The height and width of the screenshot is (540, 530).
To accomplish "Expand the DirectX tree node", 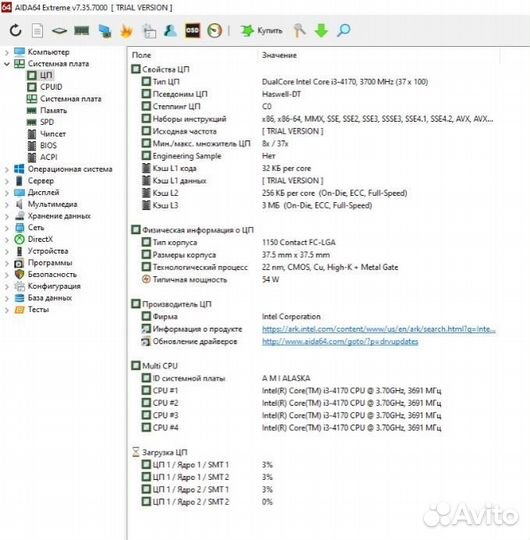I will pyautogui.click(x=7, y=240).
